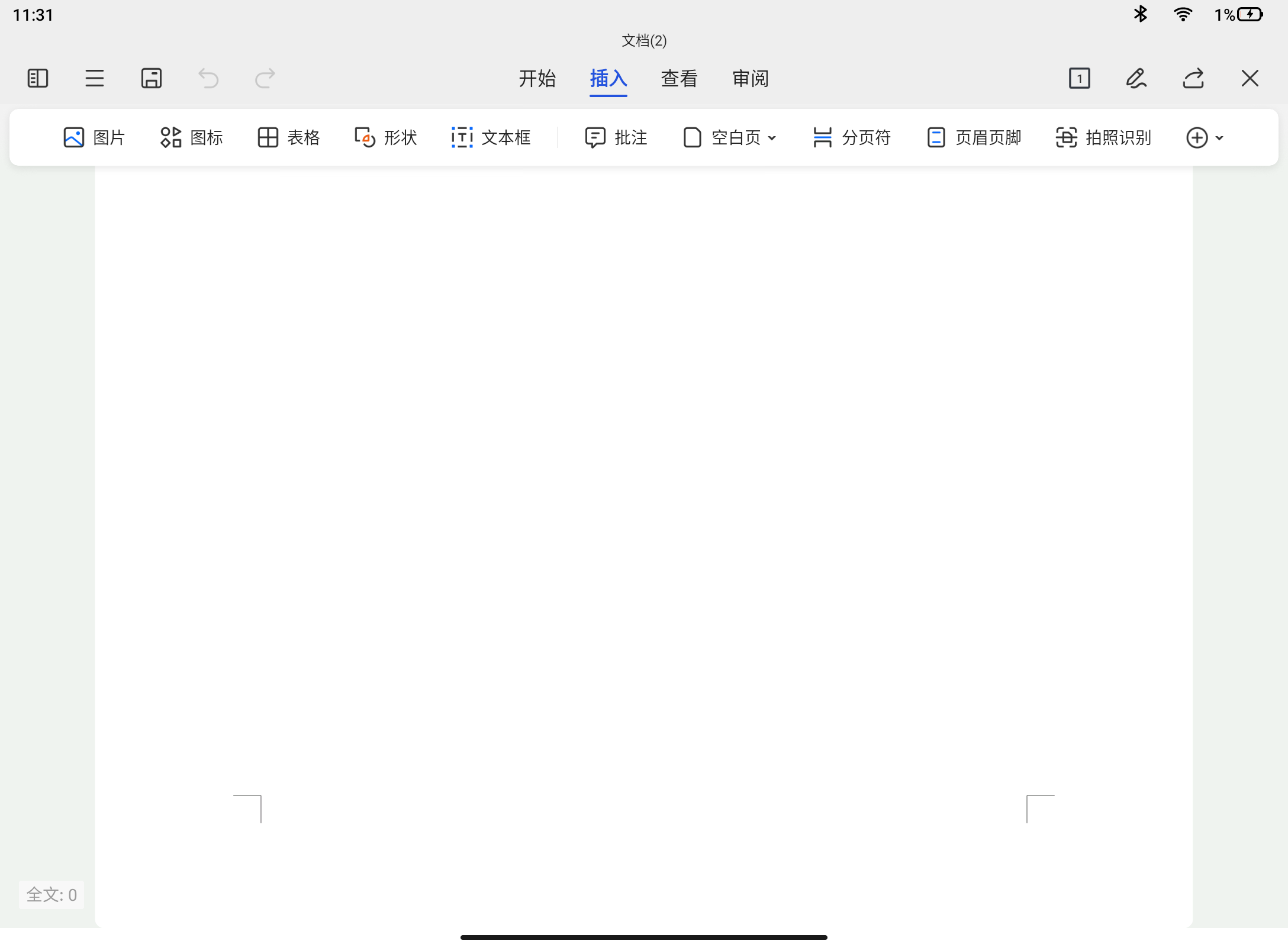Toggle the page count view icon
This screenshot has width=1288, height=947.
click(x=1080, y=78)
